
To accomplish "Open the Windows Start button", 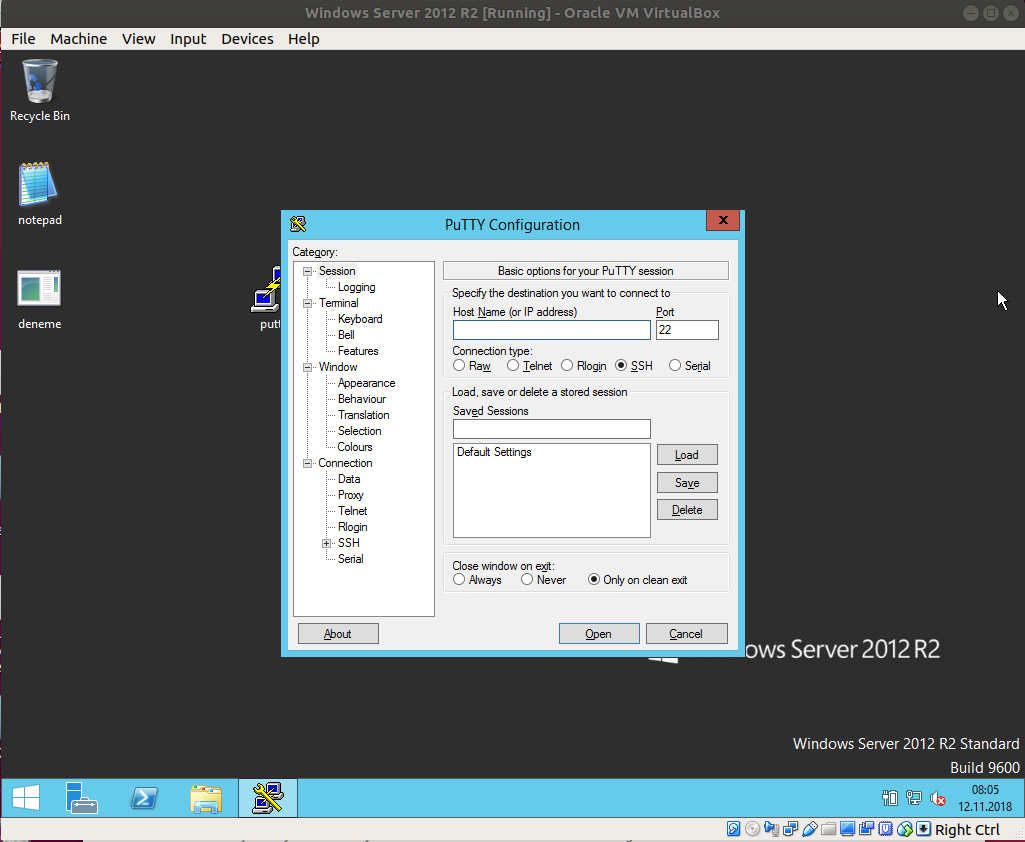I will tap(26, 798).
